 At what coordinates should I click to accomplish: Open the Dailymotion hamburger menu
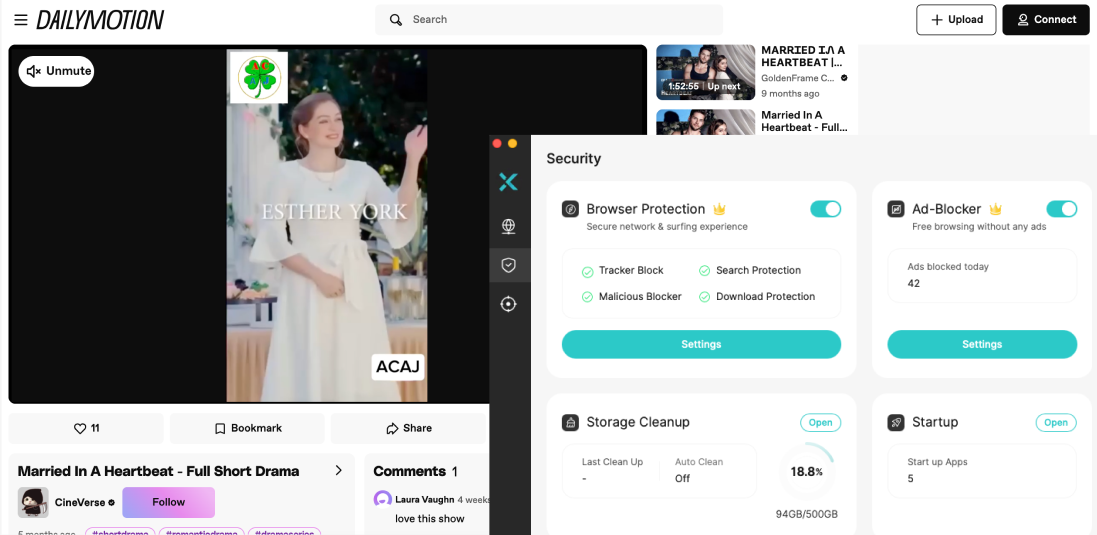point(20,20)
